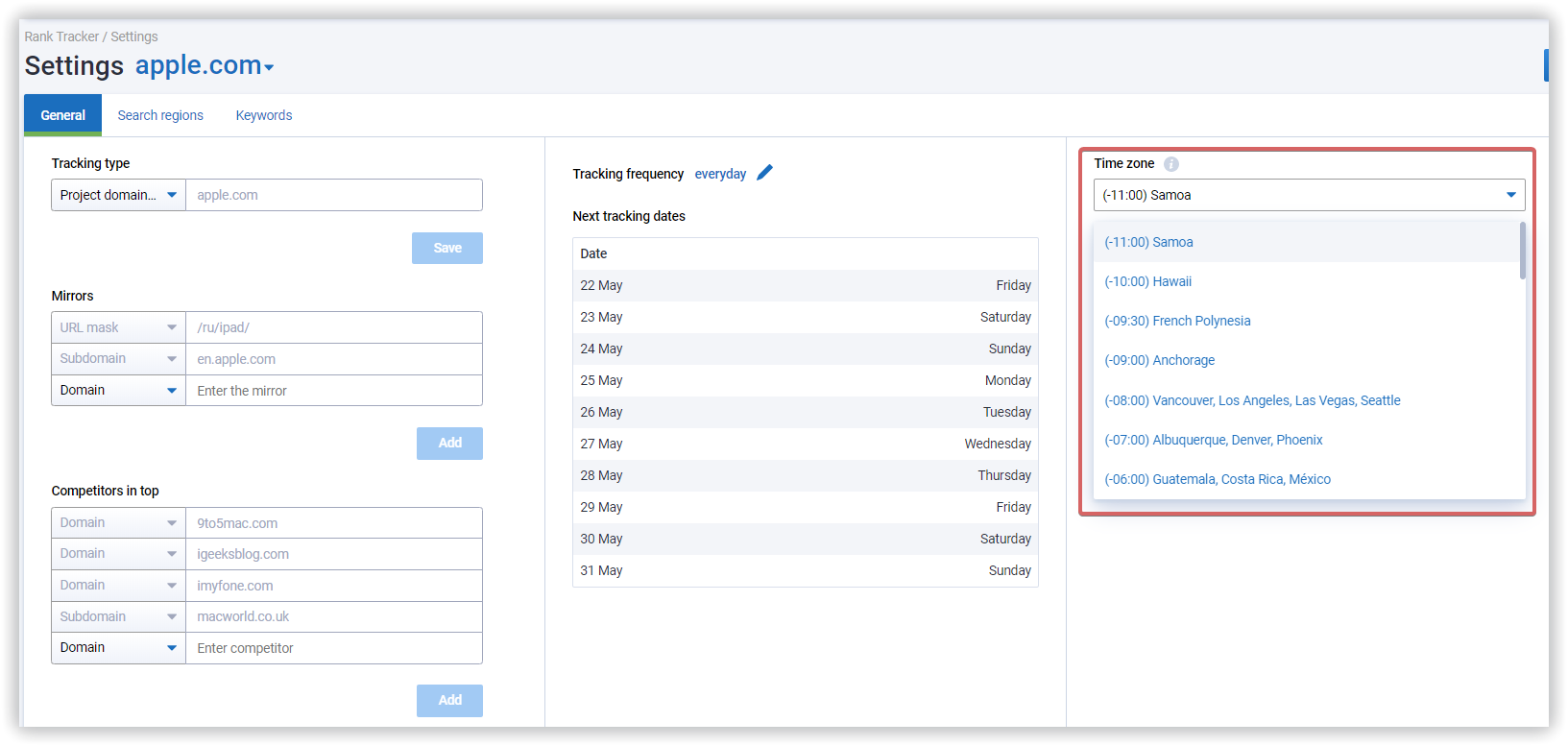Focus the Enter the mirror input field
Screen dimensions: 1568x746
tap(334, 391)
